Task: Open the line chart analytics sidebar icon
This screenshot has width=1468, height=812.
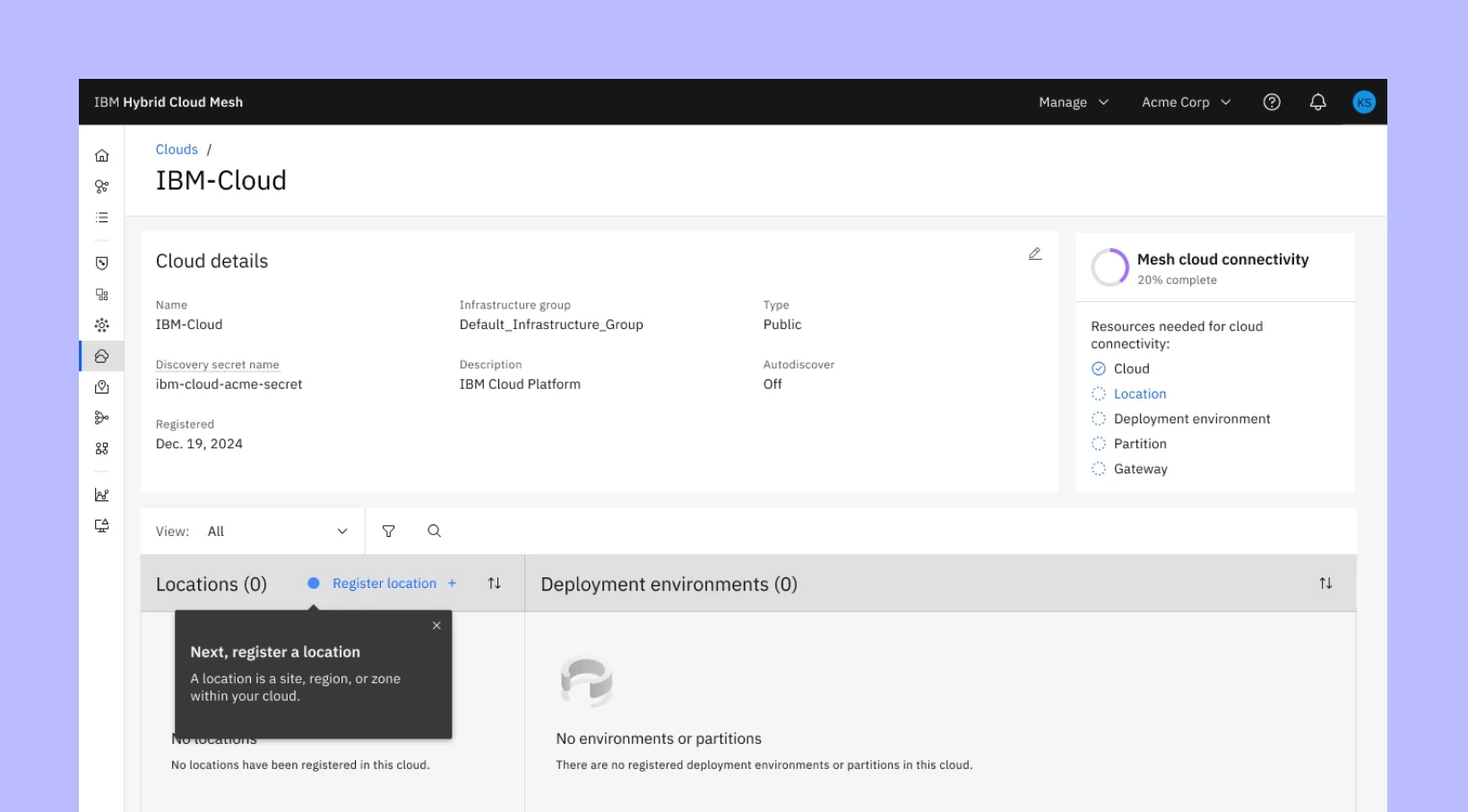Action: [102, 495]
